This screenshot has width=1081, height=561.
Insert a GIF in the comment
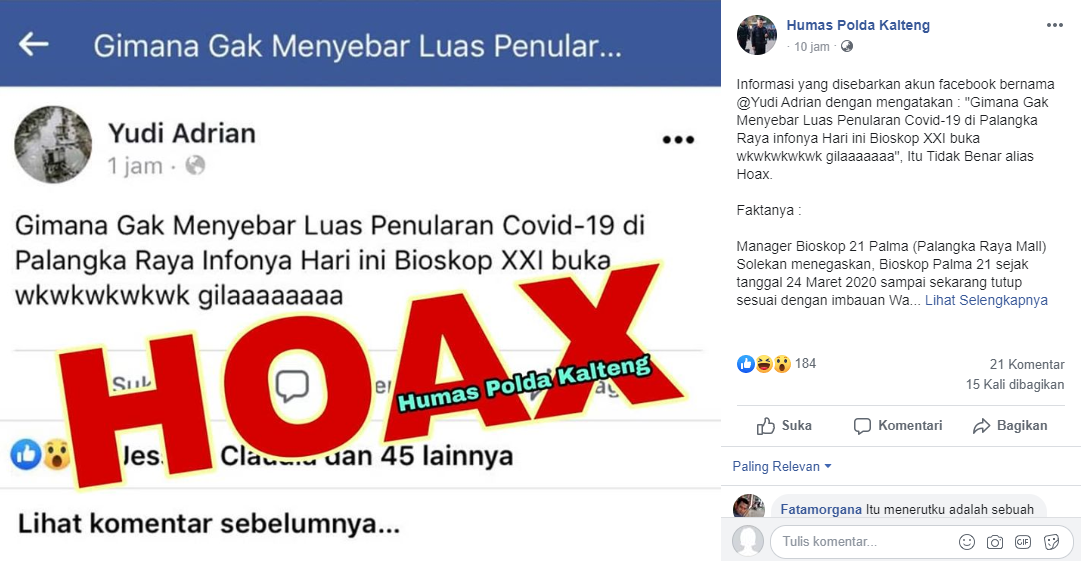tap(1022, 542)
